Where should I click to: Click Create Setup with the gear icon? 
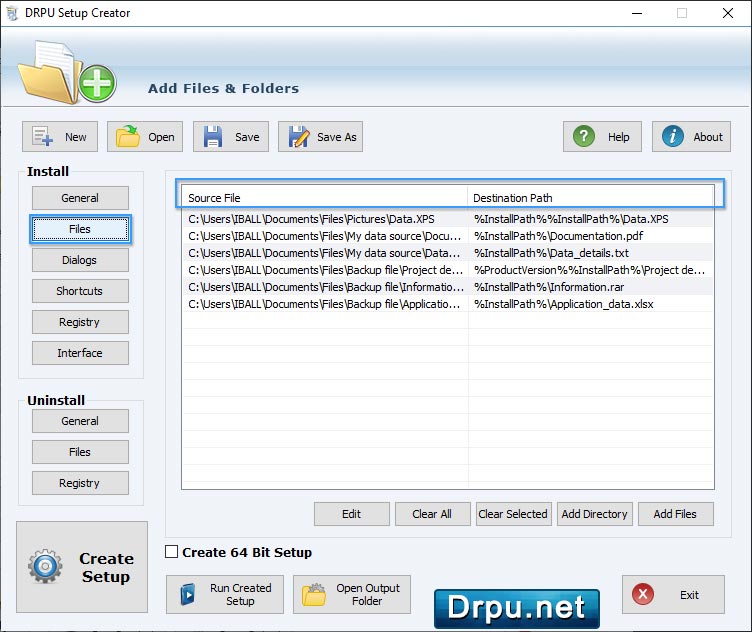click(x=82, y=567)
